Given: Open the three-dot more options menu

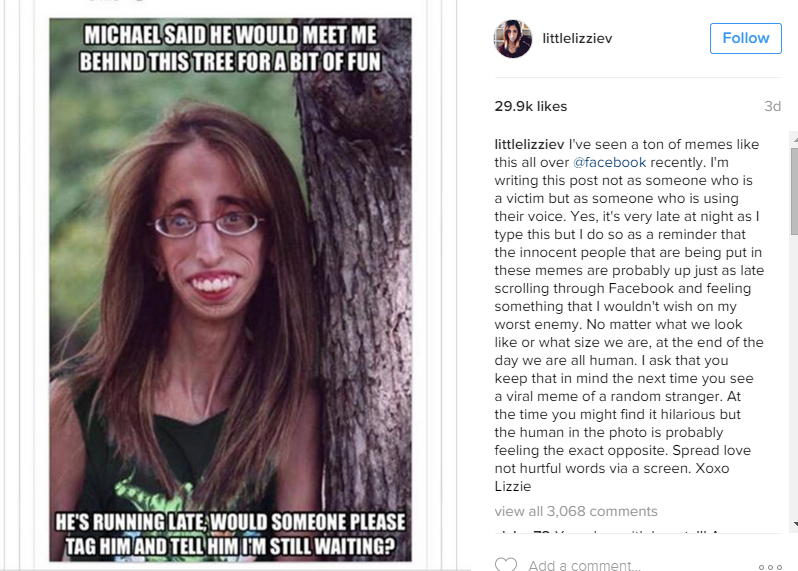Looking at the screenshot, I should point(770,566).
